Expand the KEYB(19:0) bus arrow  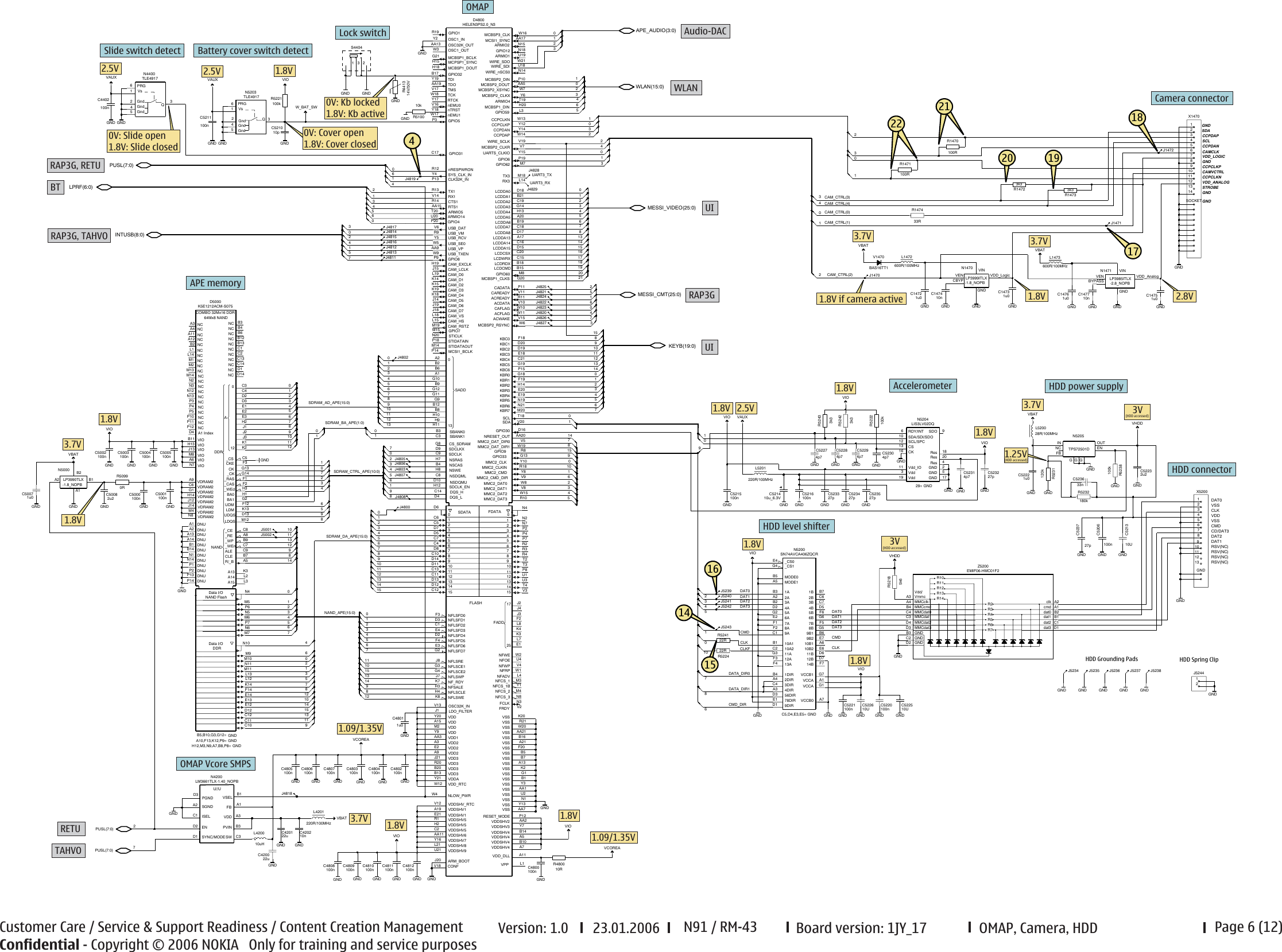(x=659, y=345)
